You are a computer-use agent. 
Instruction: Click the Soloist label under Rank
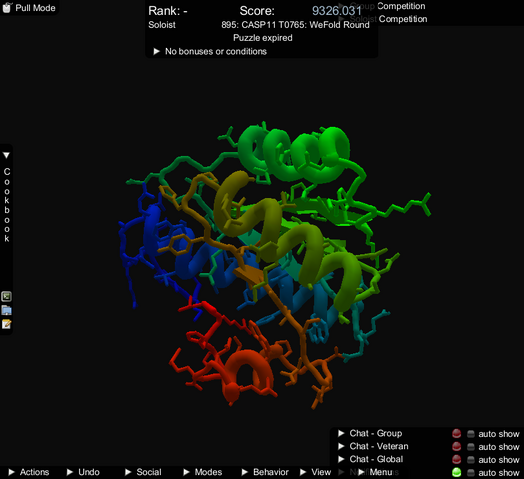[x=162, y=25]
